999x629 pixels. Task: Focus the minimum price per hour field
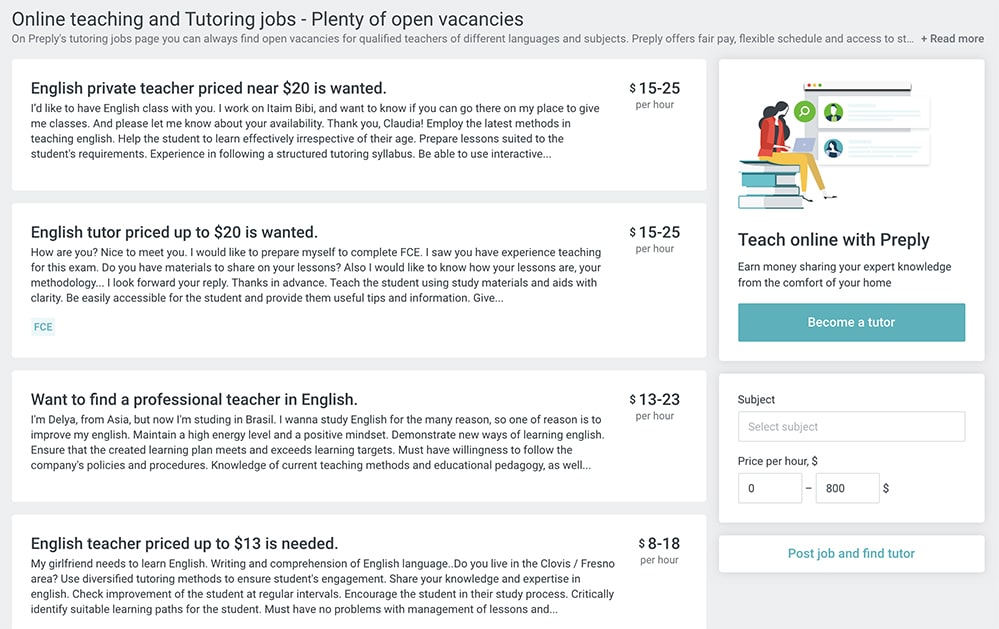pyautogui.click(x=769, y=488)
